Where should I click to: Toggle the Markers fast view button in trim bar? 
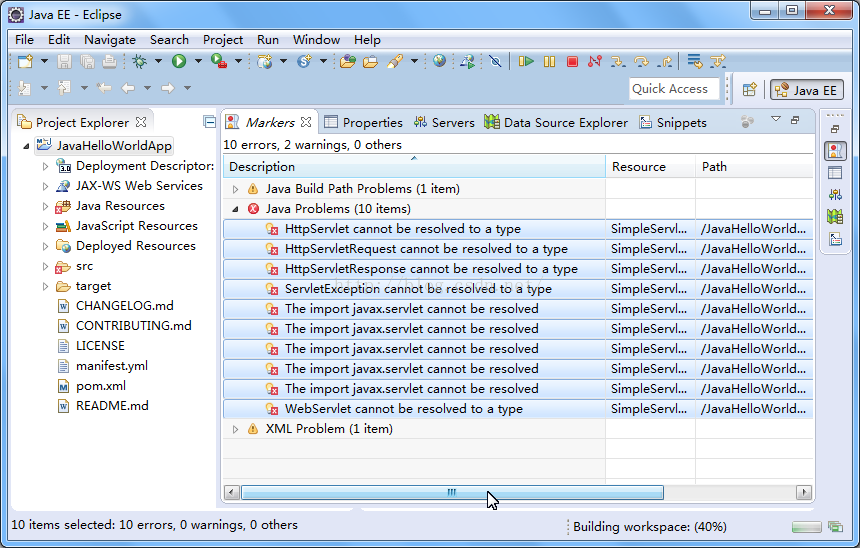835,151
